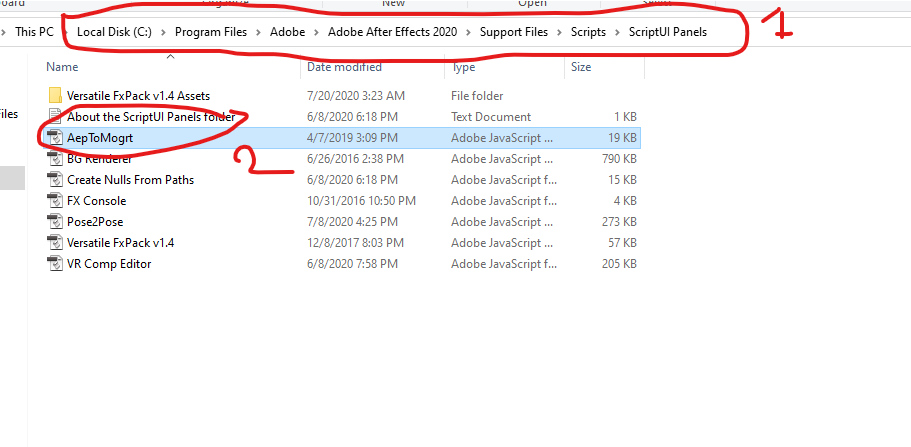Select the VR Comp Editor file icon

tap(55, 264)
